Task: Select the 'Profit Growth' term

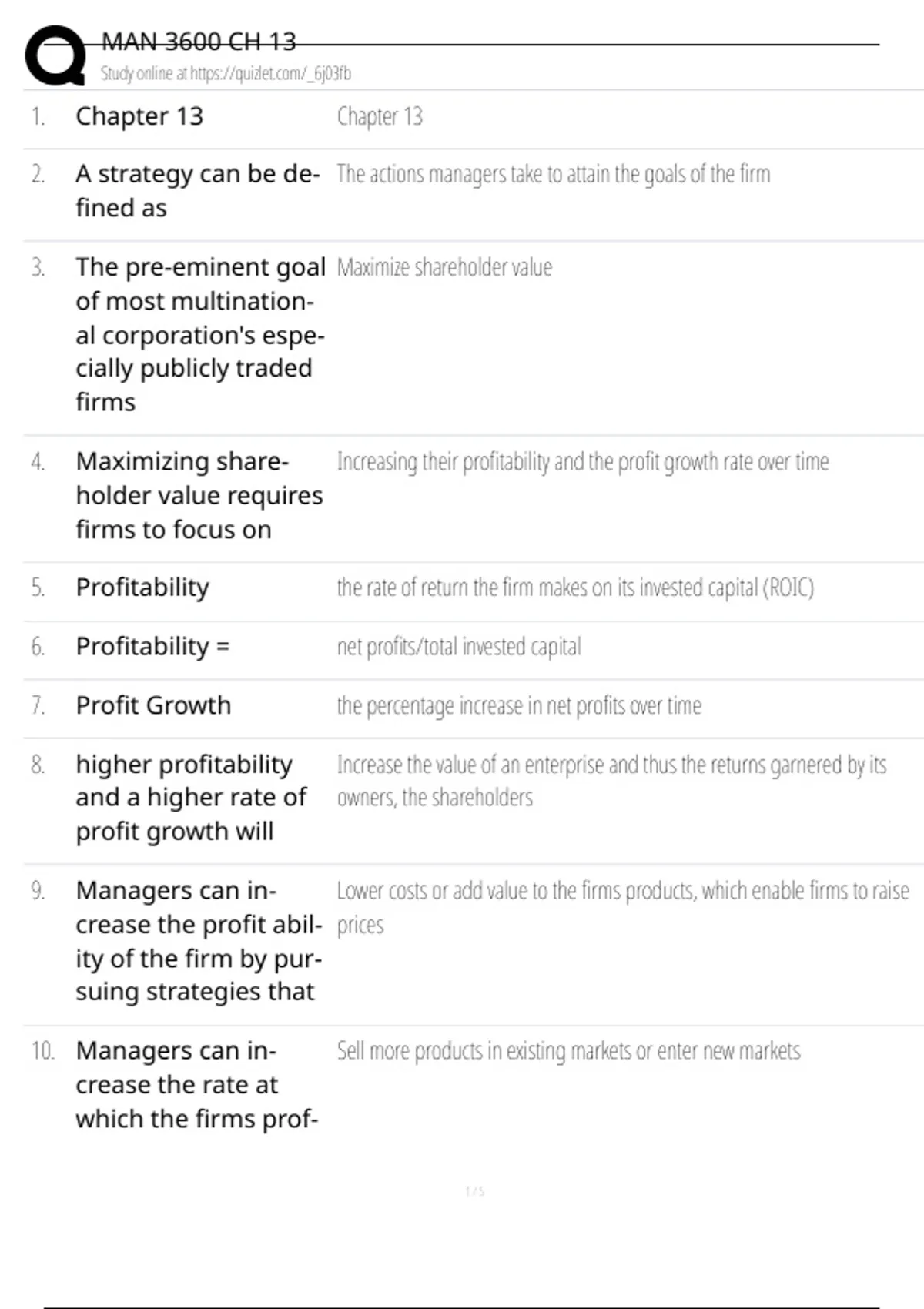Action: [153, 705]
